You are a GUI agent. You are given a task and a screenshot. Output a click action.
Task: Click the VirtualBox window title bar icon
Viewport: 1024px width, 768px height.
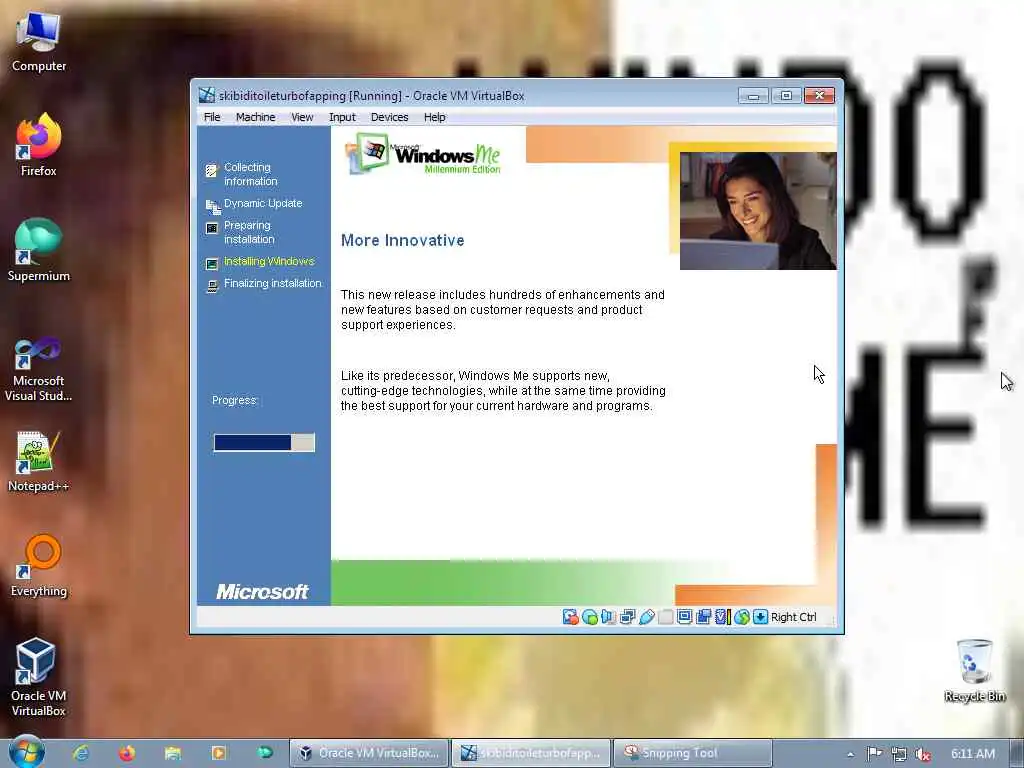coord(207,95)
